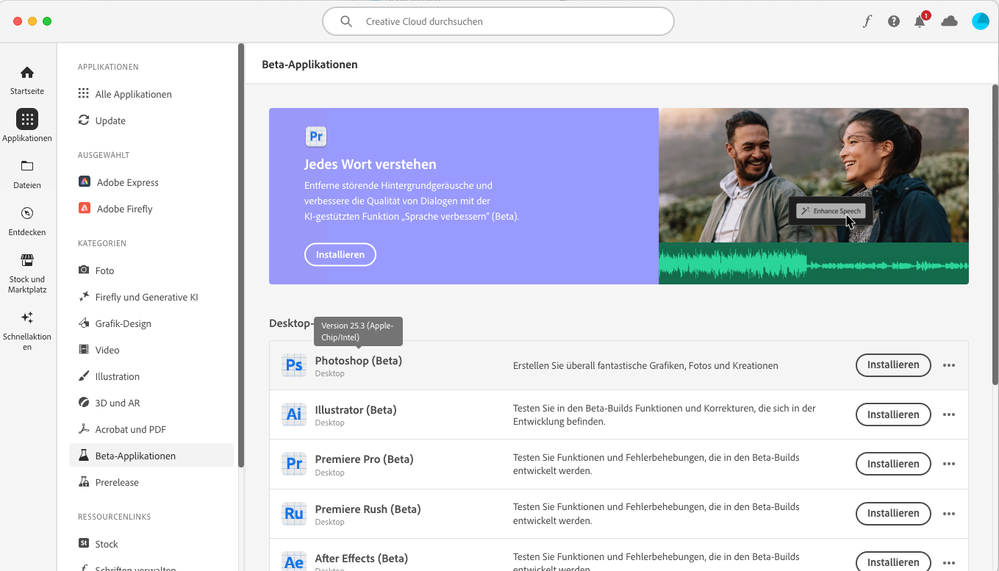Select Beta-Applikationen category

coord(151,456)
